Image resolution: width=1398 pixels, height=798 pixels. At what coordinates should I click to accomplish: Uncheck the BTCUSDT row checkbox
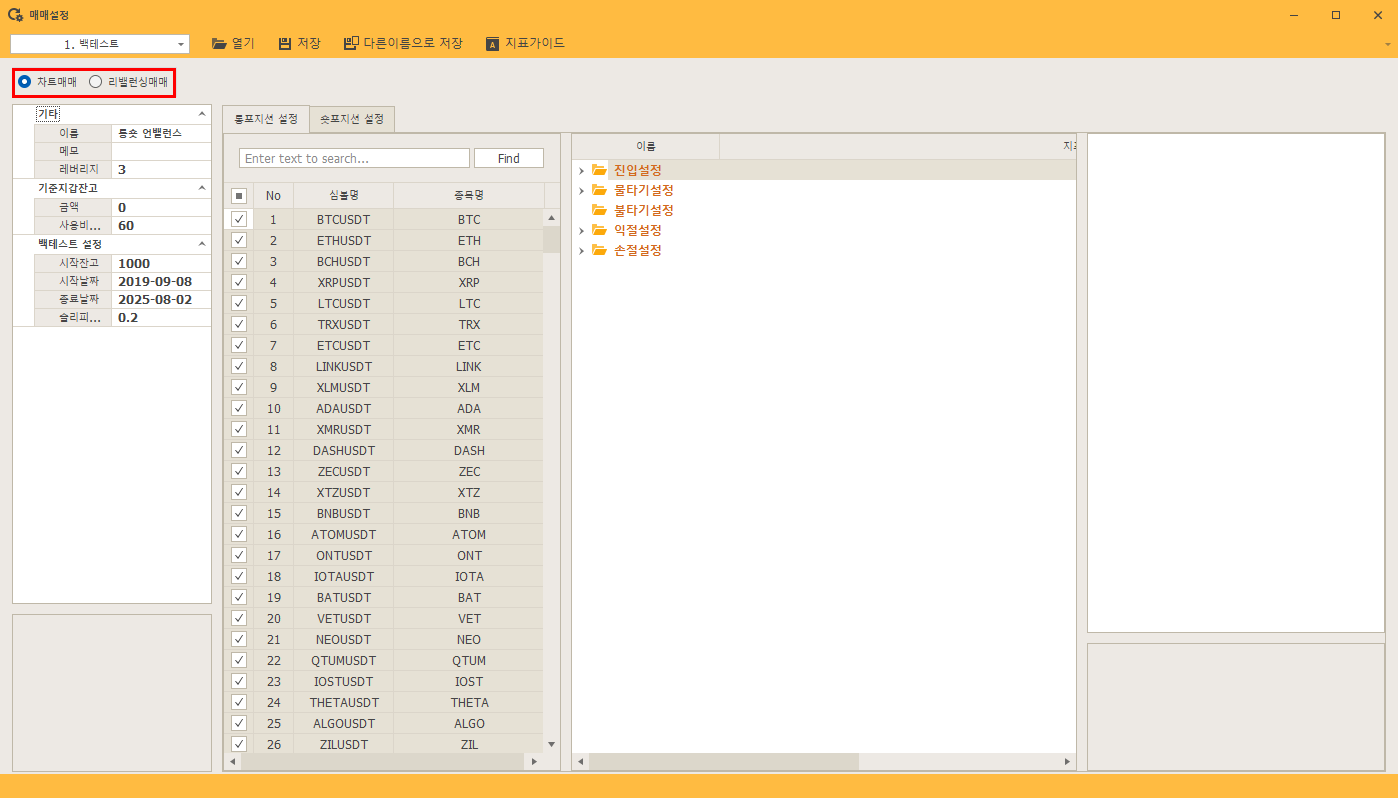tap(239, 218)
